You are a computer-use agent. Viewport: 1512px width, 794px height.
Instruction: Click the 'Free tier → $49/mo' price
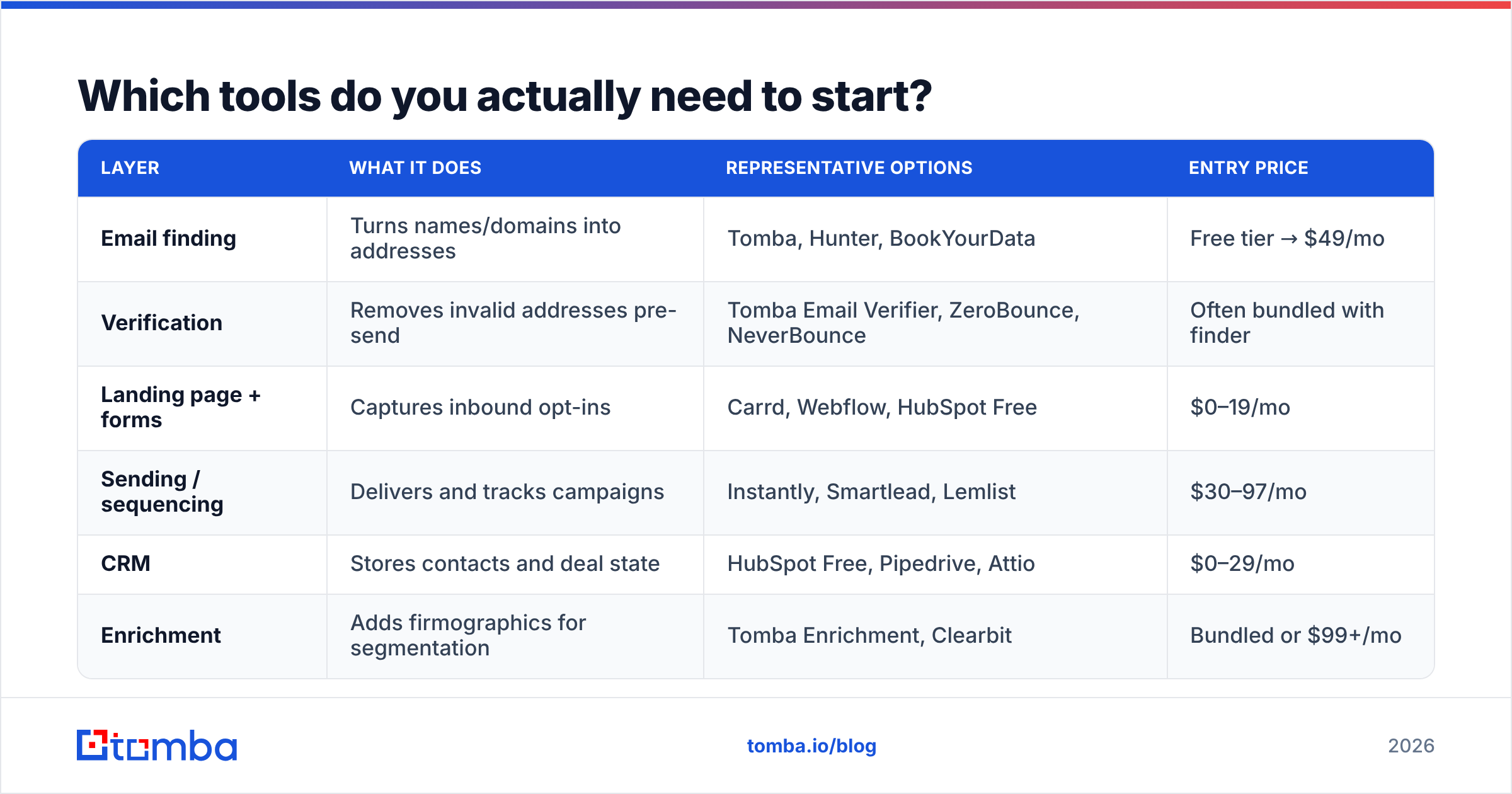click(1287, 238)
